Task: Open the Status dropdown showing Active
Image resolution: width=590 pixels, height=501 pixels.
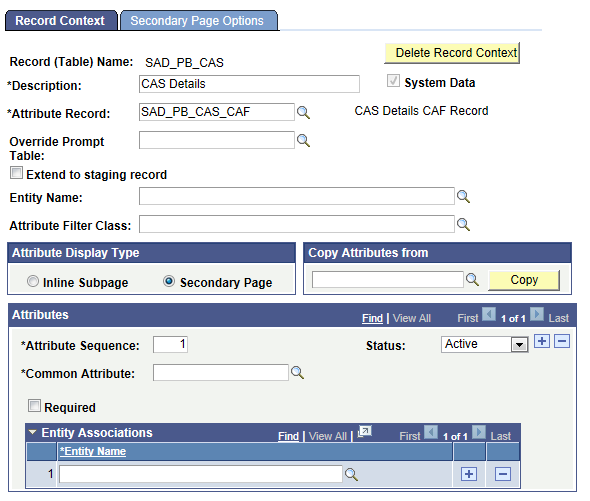Action: [x=485, y=344]
